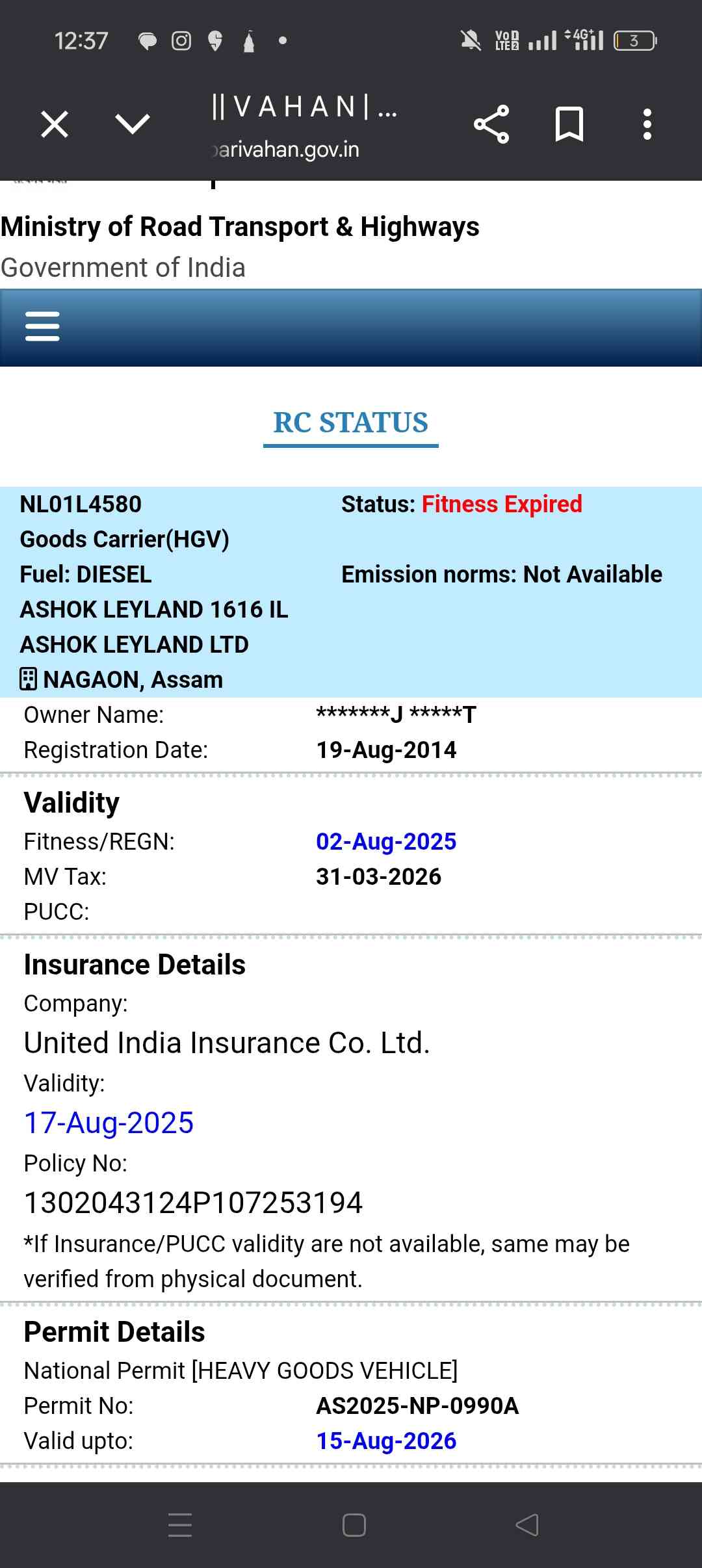This screenshot has height=1568, width=702.
Task: Tap the Fitness Expired status text
Action: tap(502, 504)
